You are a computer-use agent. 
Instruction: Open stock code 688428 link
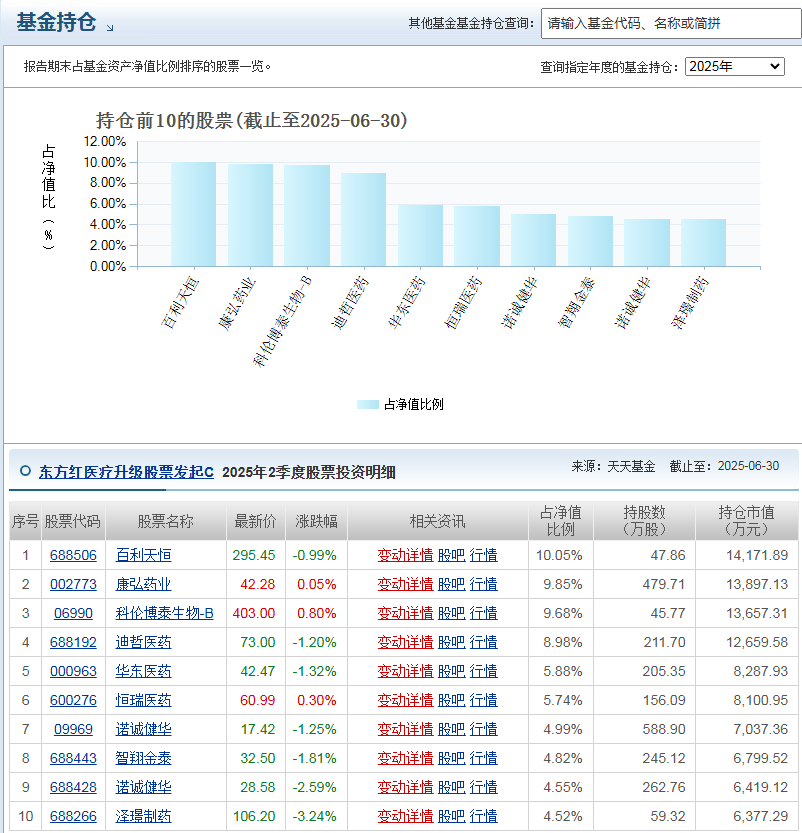click(x=73, y=787)
